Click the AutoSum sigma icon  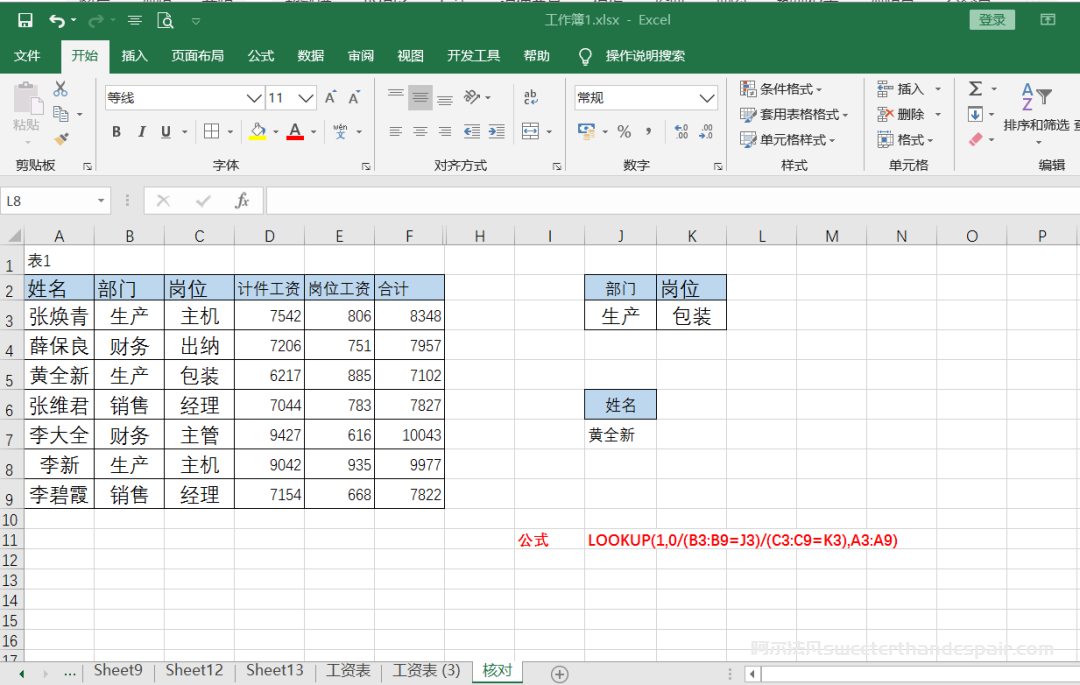pos(975,89)
